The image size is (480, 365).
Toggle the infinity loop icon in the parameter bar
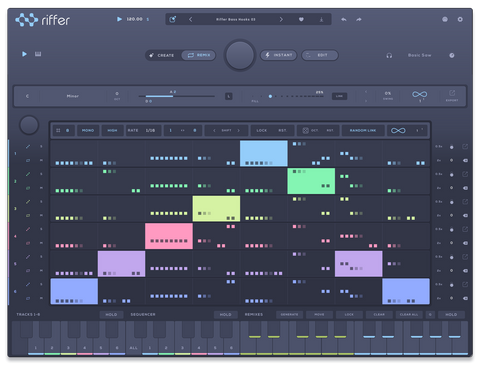[419, 94]
